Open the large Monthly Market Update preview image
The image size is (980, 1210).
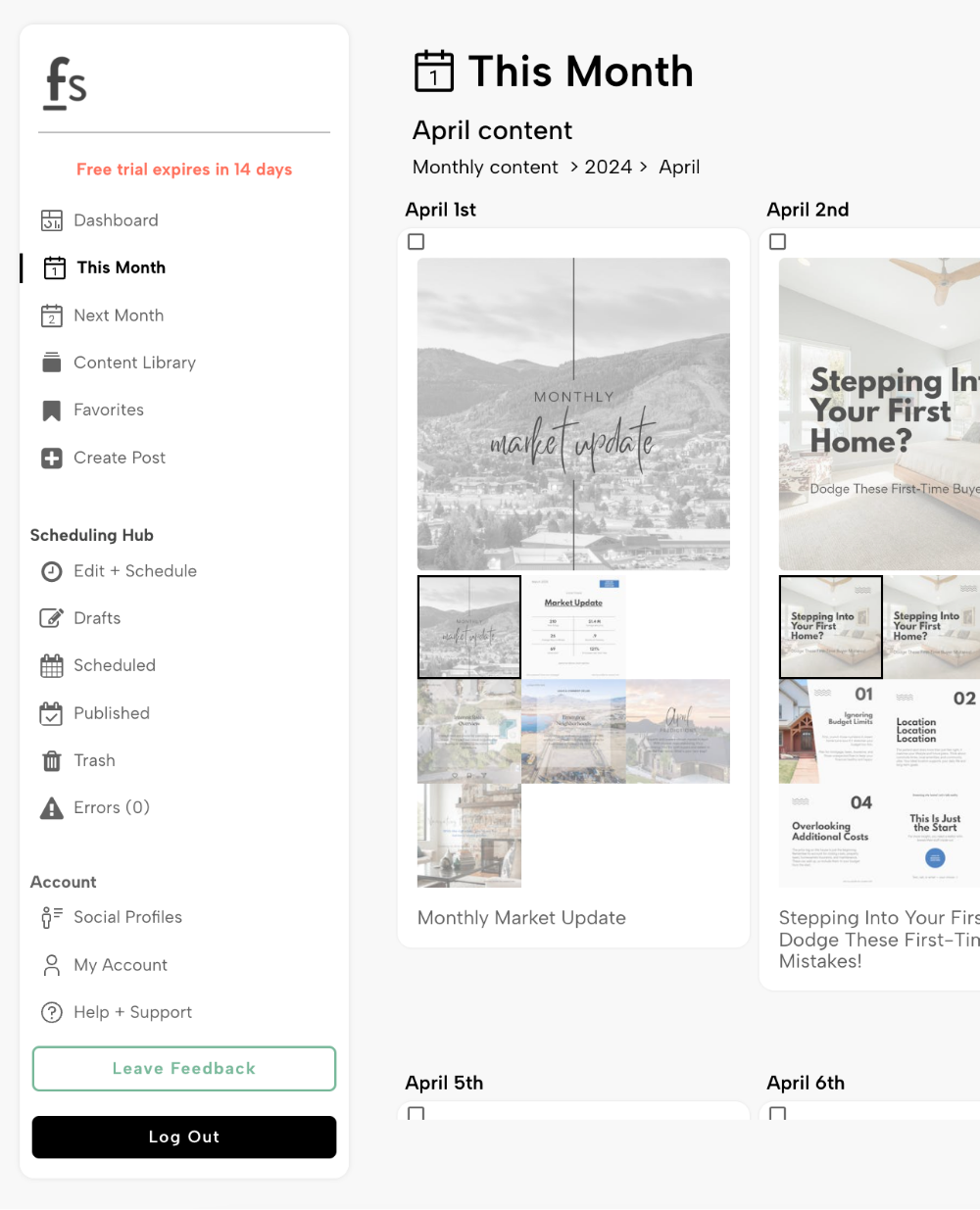[573, 413]
